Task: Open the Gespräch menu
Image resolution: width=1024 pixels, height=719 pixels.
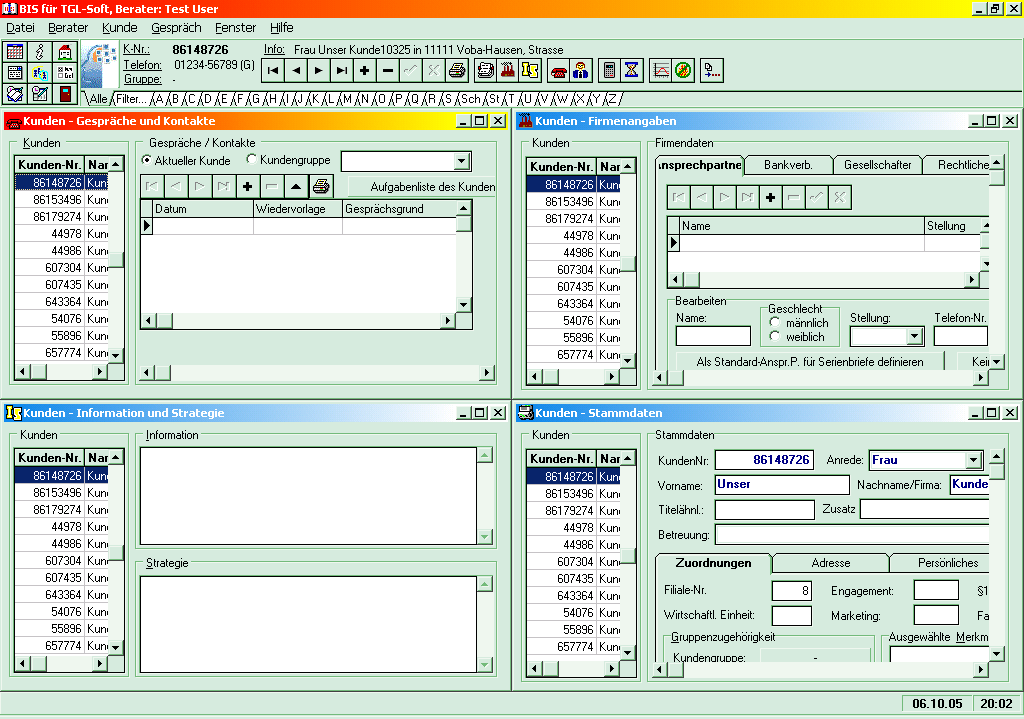Action: (x=176, y=27)
